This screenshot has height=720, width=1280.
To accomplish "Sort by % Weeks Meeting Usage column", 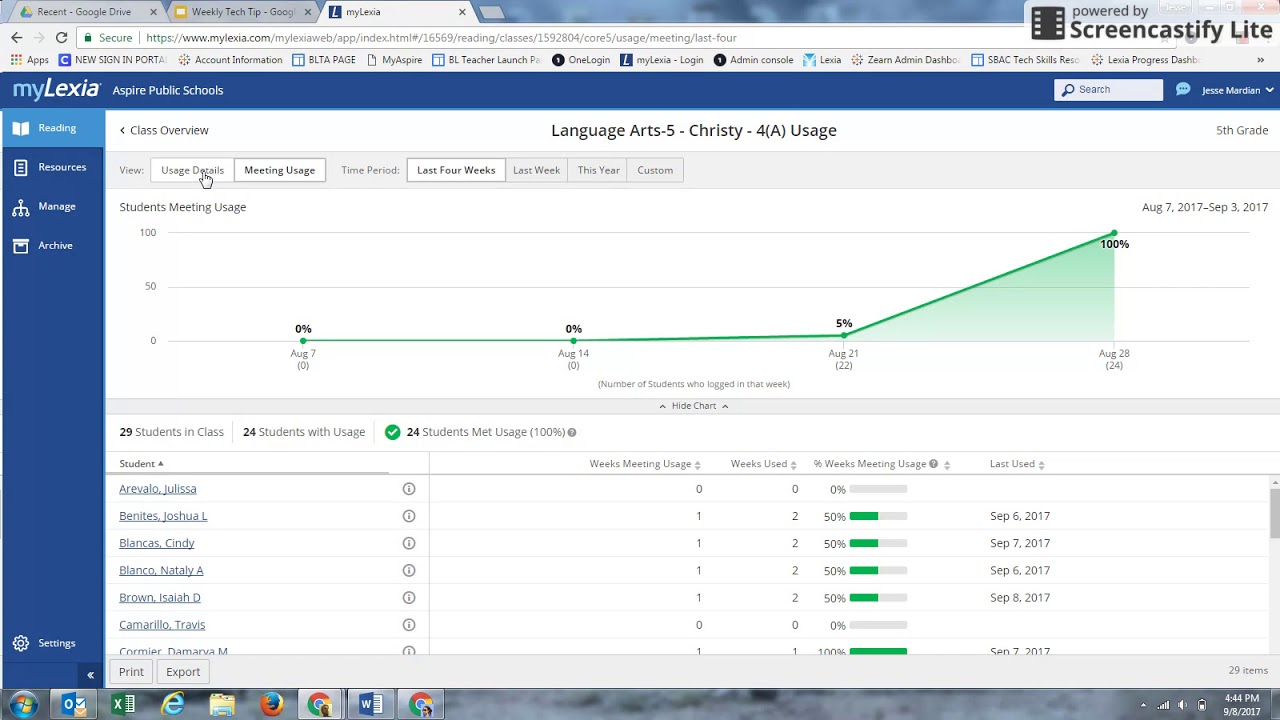I will (881, 464).
